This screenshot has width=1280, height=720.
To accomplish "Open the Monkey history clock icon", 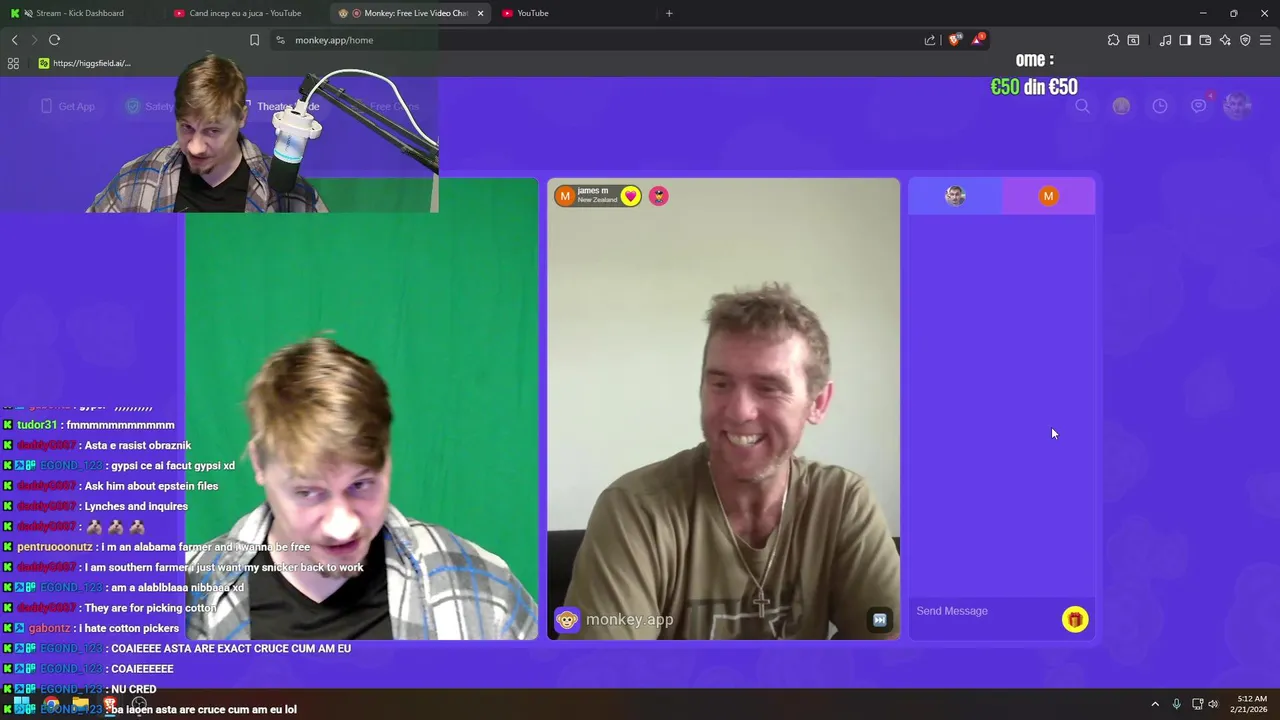I will (1160, 106).
